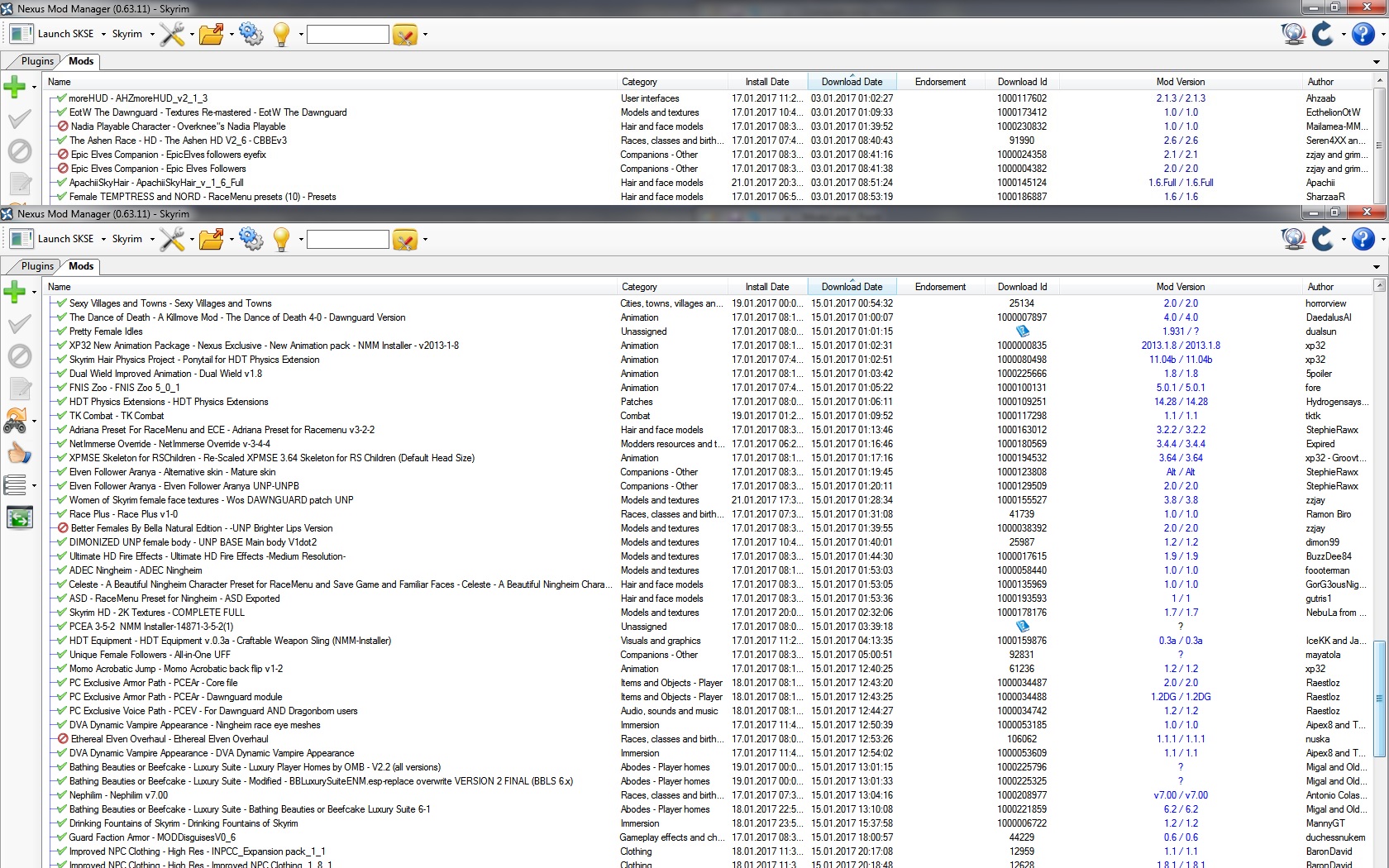Viewport: 1389px width, 868px height.
Task: Enable disabled Ethereal Elven Overhaul mod
Action: [62, 739]
